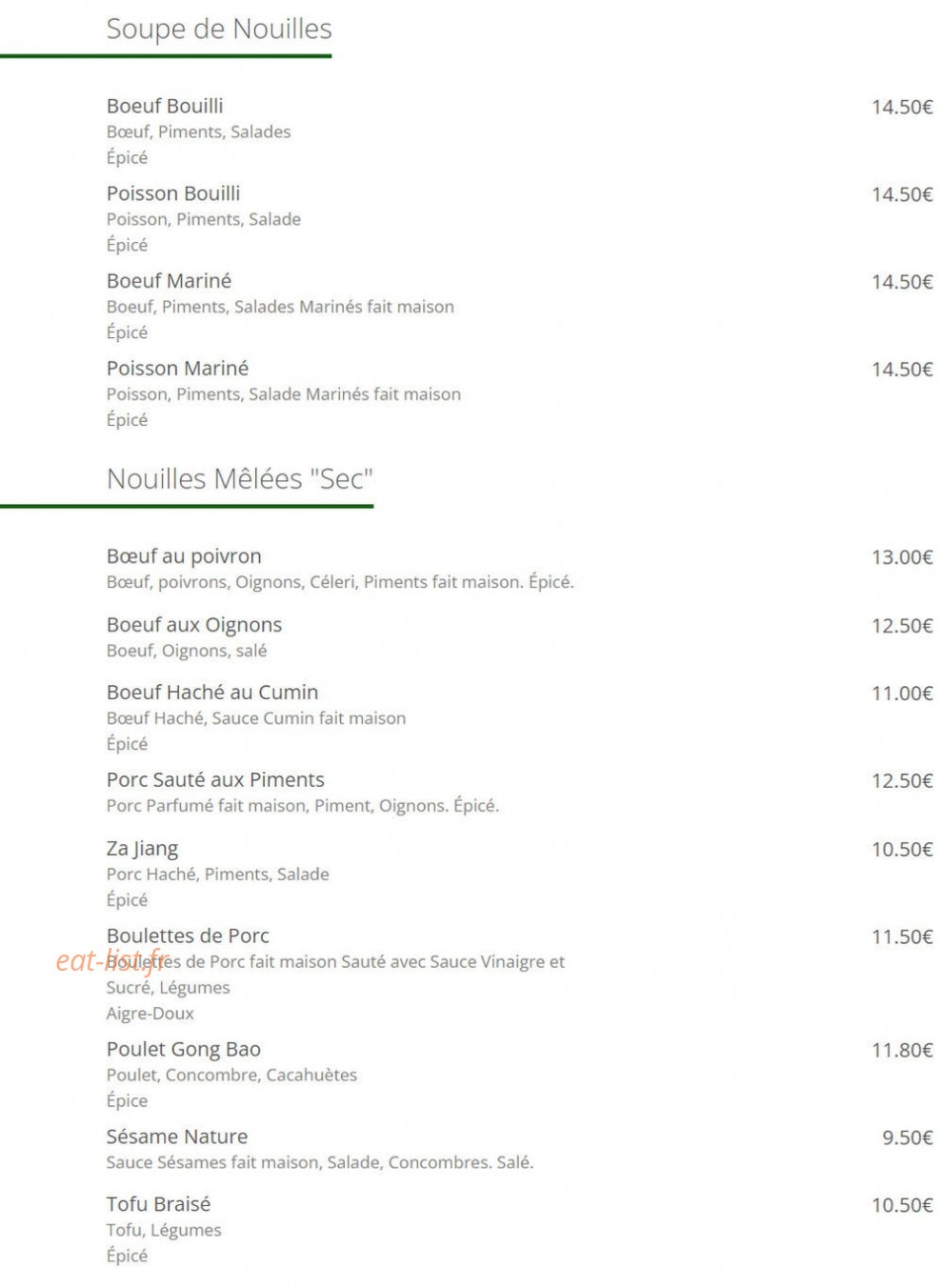Choose the Boeuf aux Oignons item
Viewport: 942px width, 1288px height.
pyautogui.click(x=194, y=625)
